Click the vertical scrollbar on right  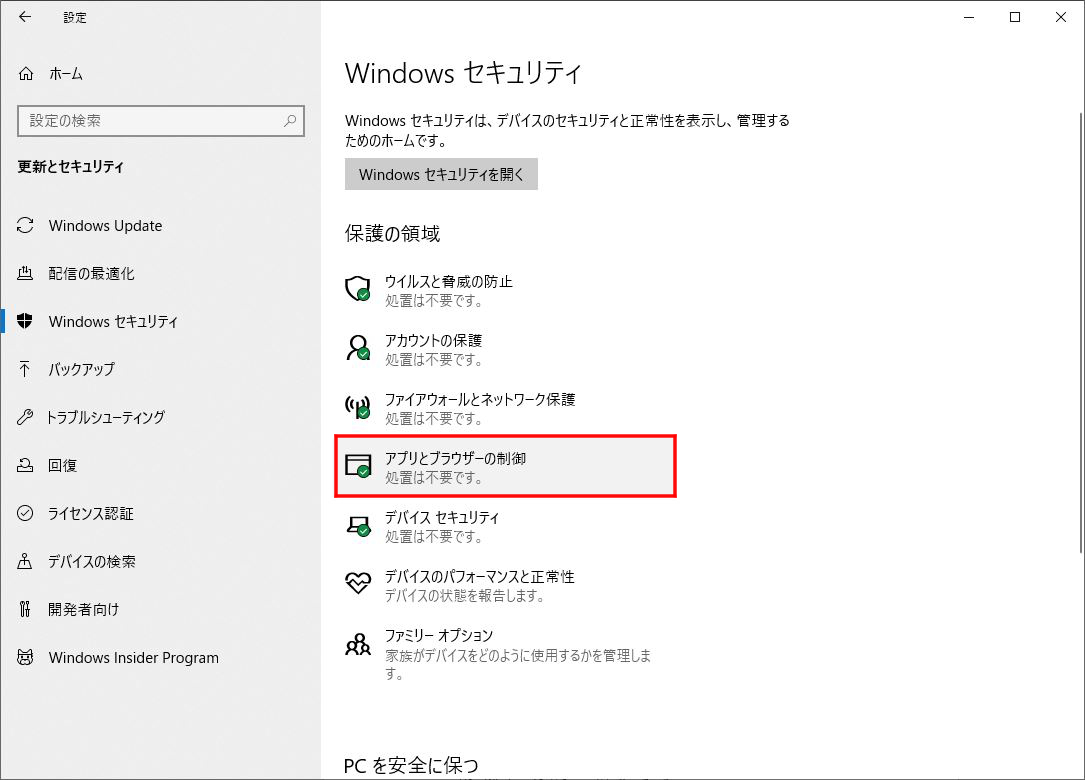1080,332
